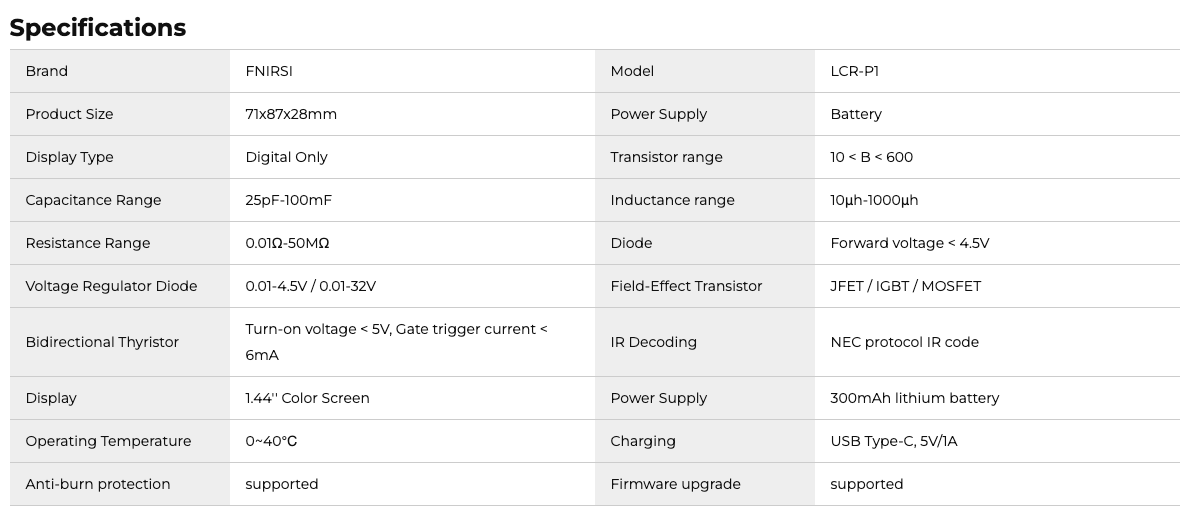The image size is (1188, 532).
Task: Click the NEC protocol IR code value
Action: click(x=905, y=342)
